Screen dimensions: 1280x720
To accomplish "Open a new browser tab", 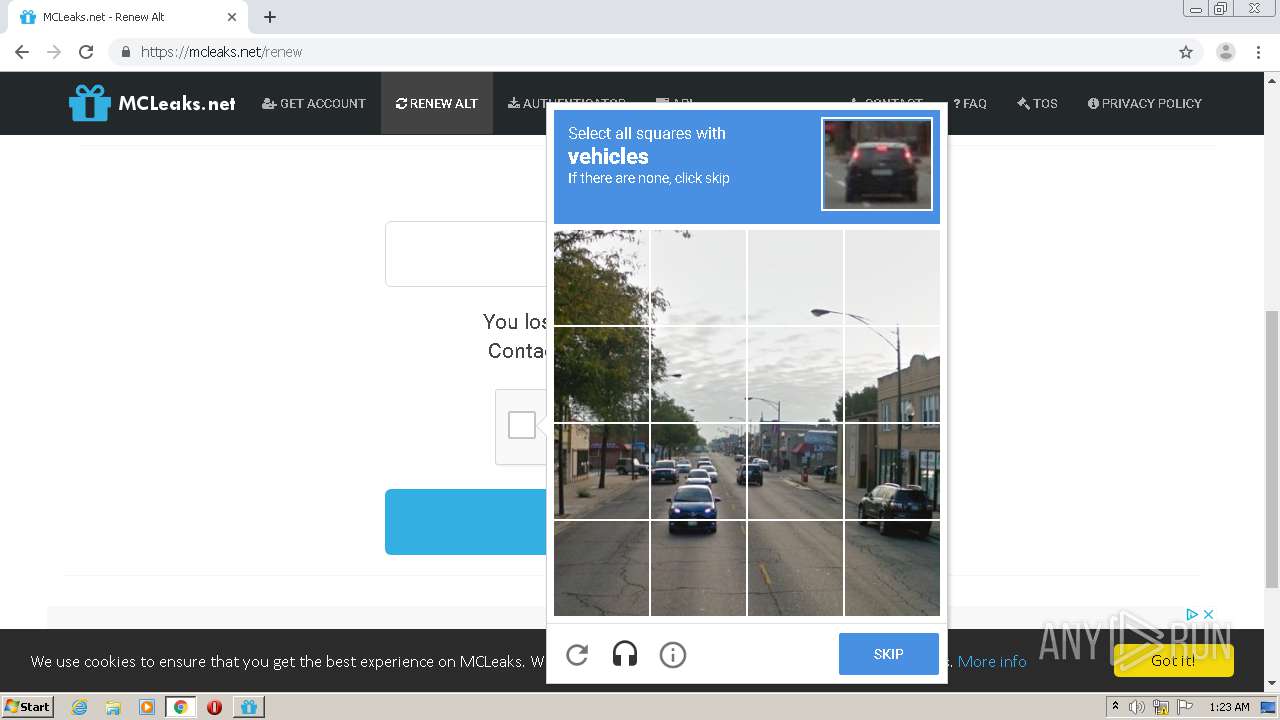I will click(x=270, y=17).
